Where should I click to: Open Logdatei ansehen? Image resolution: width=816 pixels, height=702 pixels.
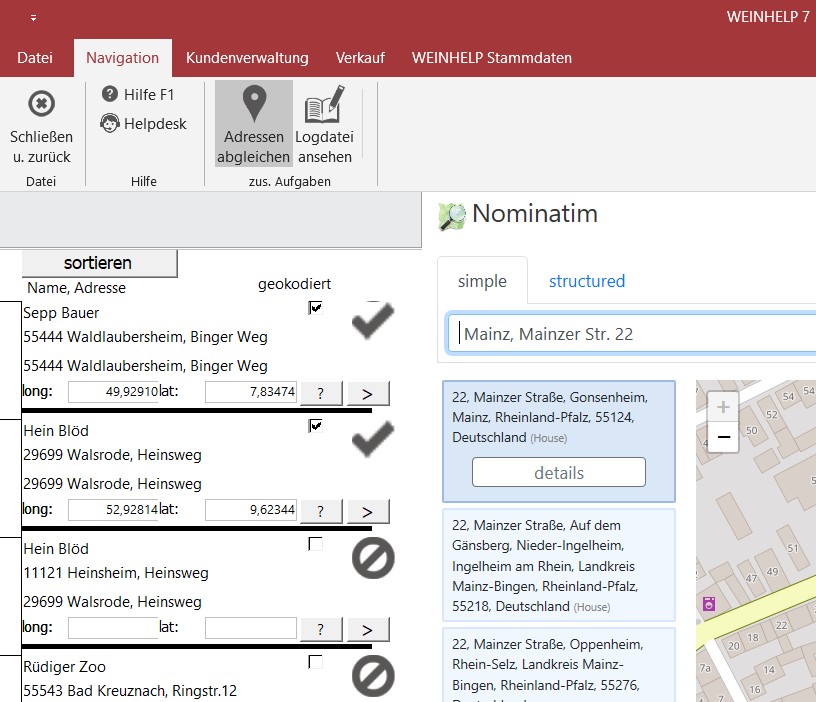click(323, 104)
